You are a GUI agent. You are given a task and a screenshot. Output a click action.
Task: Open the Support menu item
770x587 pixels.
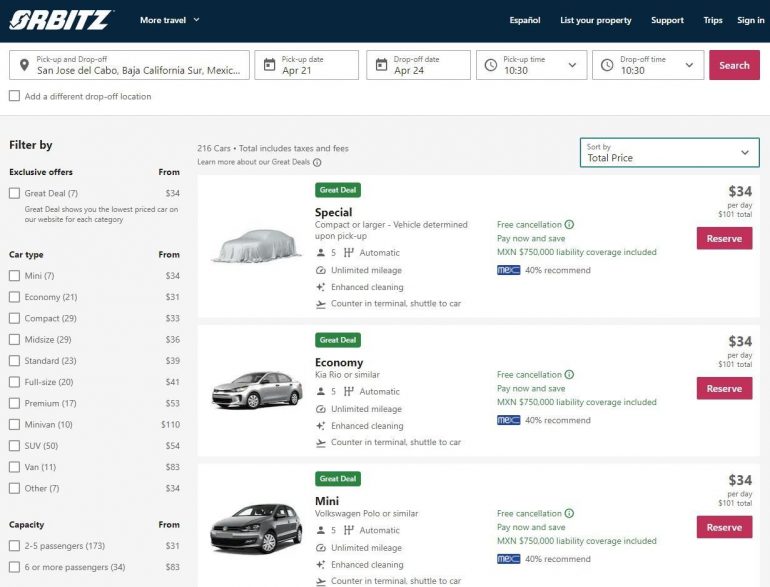[x=667, y=20]
